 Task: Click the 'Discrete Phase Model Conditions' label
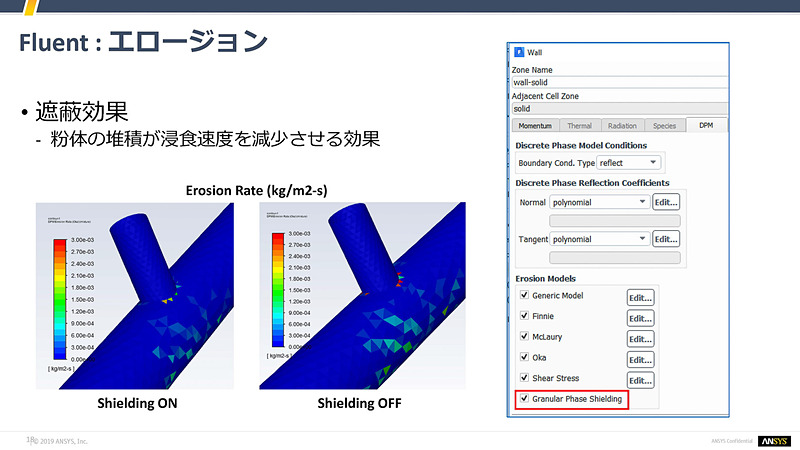click(581, 145)
